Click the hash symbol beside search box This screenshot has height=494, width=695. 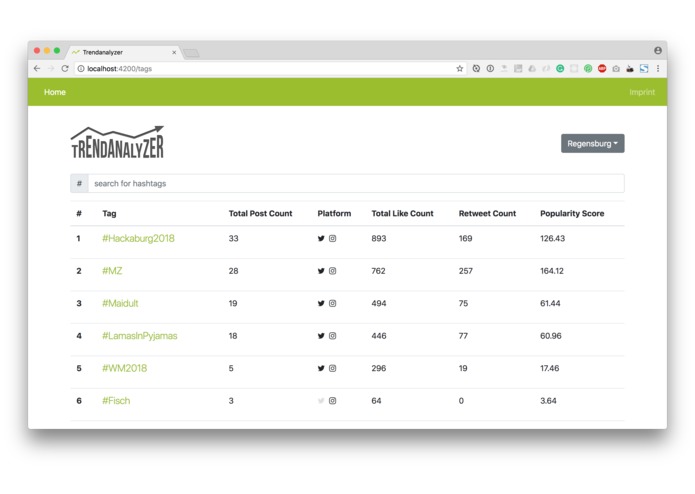[79, 183]
